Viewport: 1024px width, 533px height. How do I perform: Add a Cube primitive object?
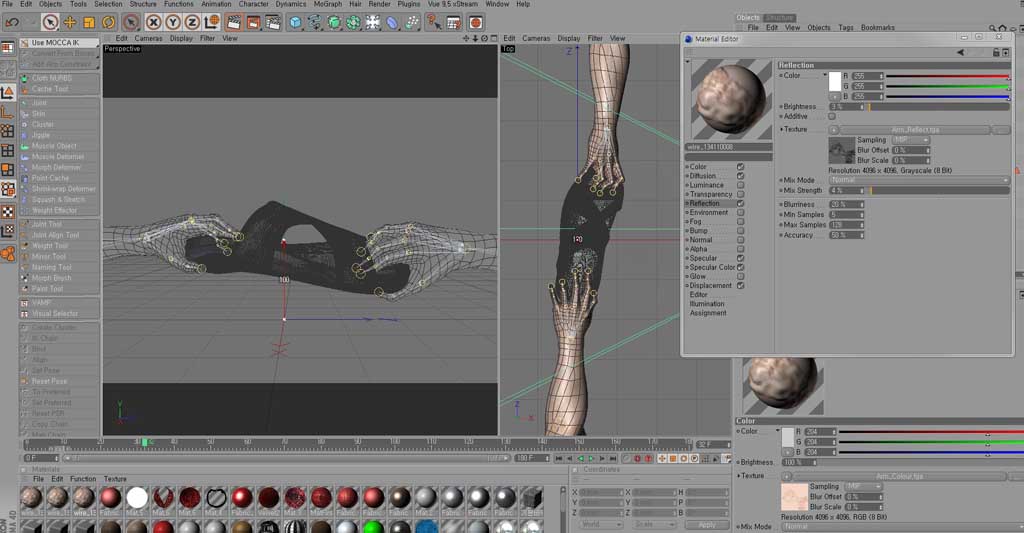[295, 23]
